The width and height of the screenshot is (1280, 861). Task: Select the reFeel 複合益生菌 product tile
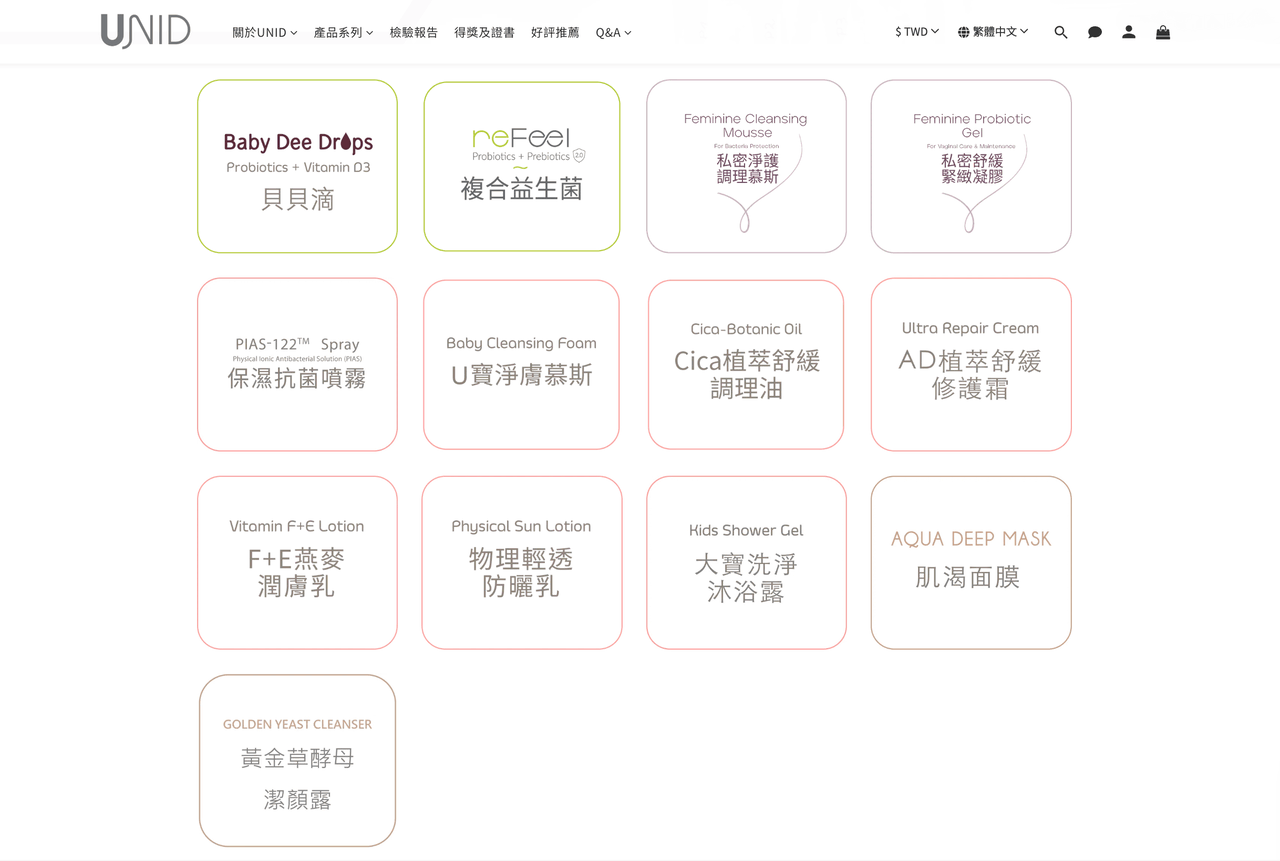pos(521,166)
